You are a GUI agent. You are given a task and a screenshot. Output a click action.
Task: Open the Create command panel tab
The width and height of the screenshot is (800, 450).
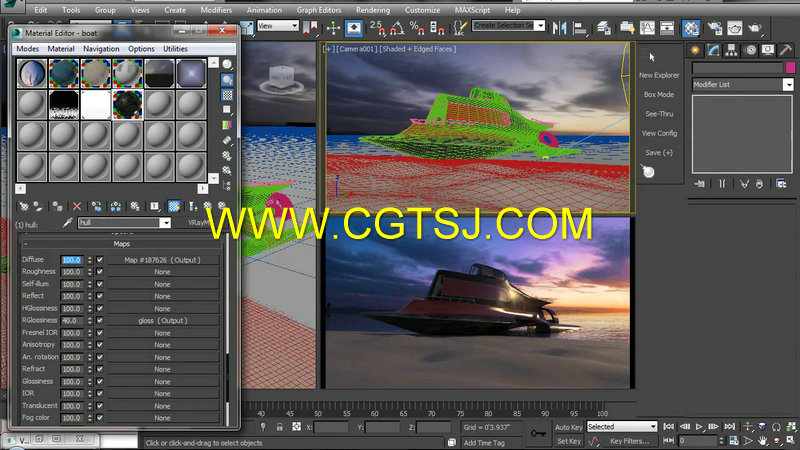694,50
